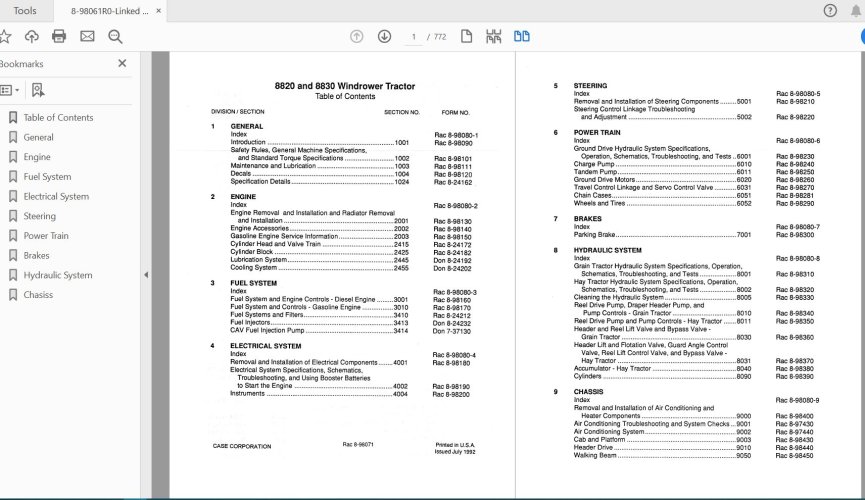Upload file with the cloud icon
Screen dimensions: 865x500
(x=31, y=36)
